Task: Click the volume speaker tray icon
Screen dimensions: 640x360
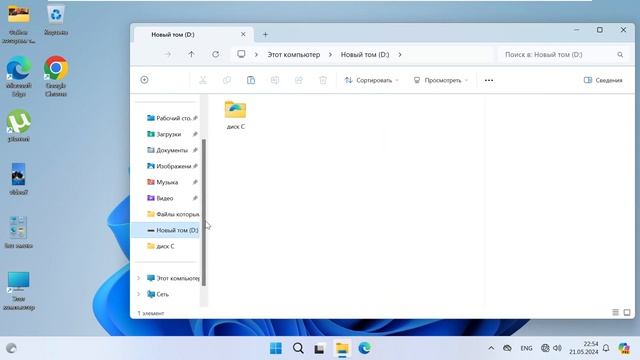Action: 557,348
